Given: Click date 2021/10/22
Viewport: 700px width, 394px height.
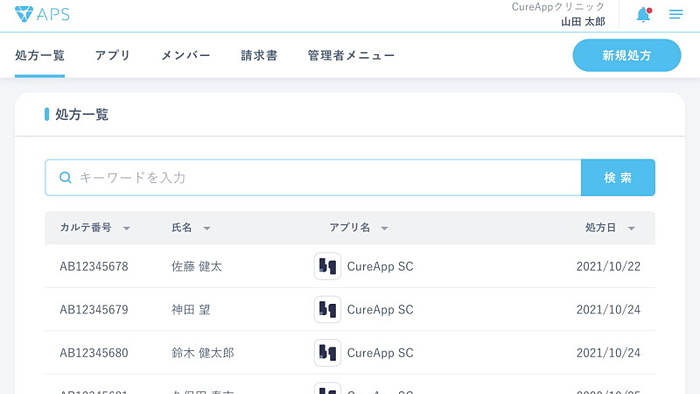Looking at the screenshot, I should pyautogui.click(x=608, y=266).
